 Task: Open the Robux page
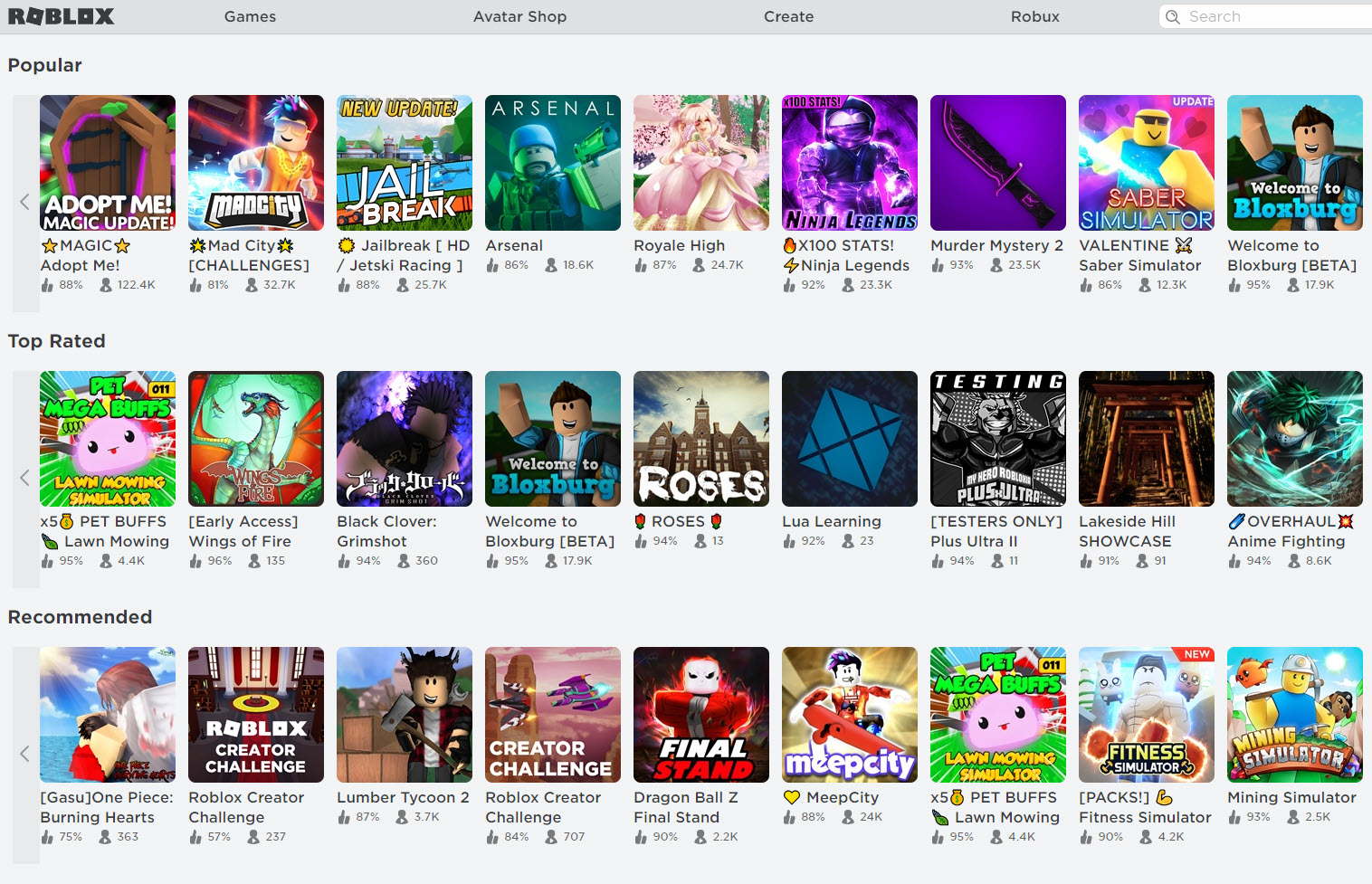(1035, 16)
